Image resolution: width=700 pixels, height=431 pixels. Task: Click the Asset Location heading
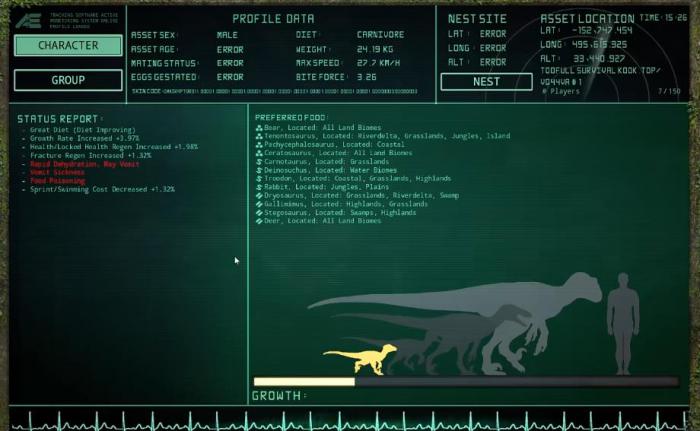click(586, 19)
